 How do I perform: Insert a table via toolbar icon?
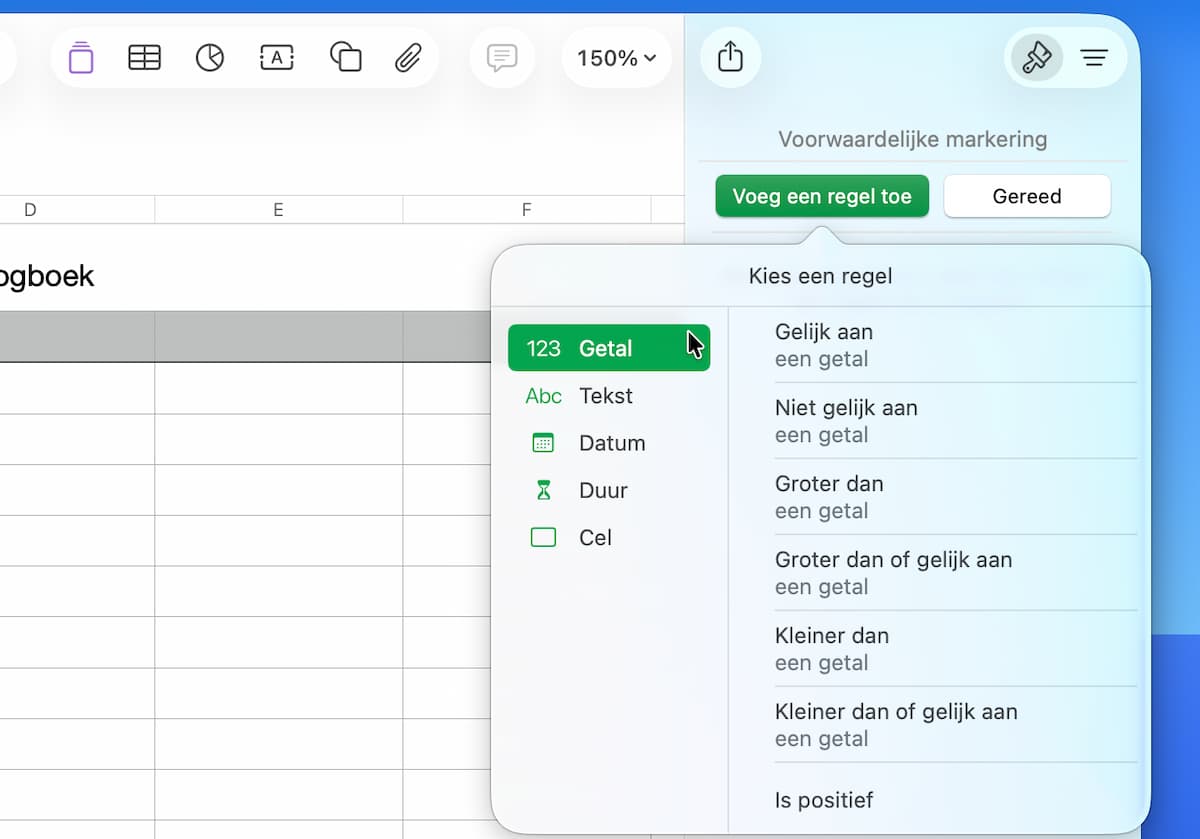pos(145,58)
